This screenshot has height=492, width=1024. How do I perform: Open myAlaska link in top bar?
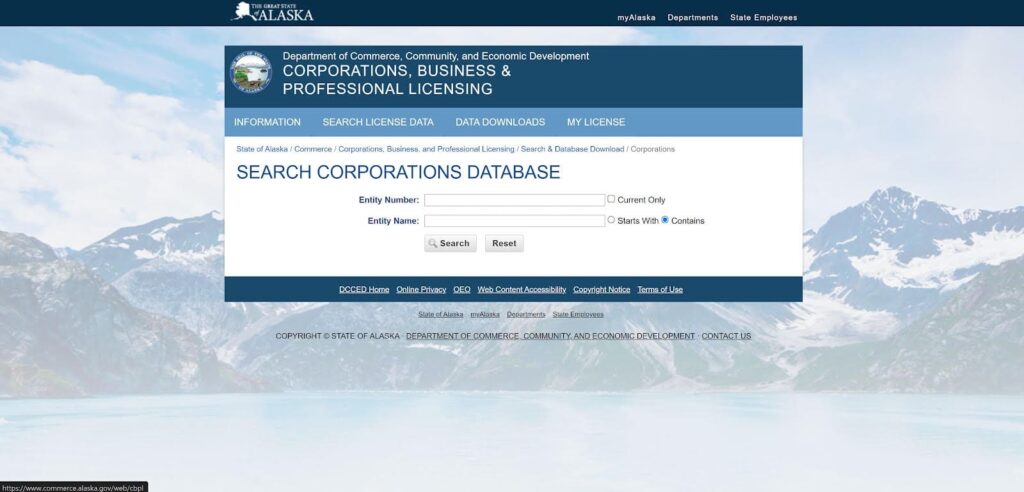[x=636, y=17]
